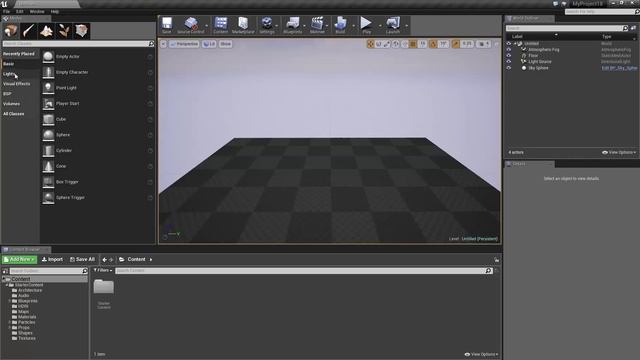The height and width of the screenshot is (360, 640).
Task: Toggle visibility of Untitled world
Action: click(x=509, y=43)
